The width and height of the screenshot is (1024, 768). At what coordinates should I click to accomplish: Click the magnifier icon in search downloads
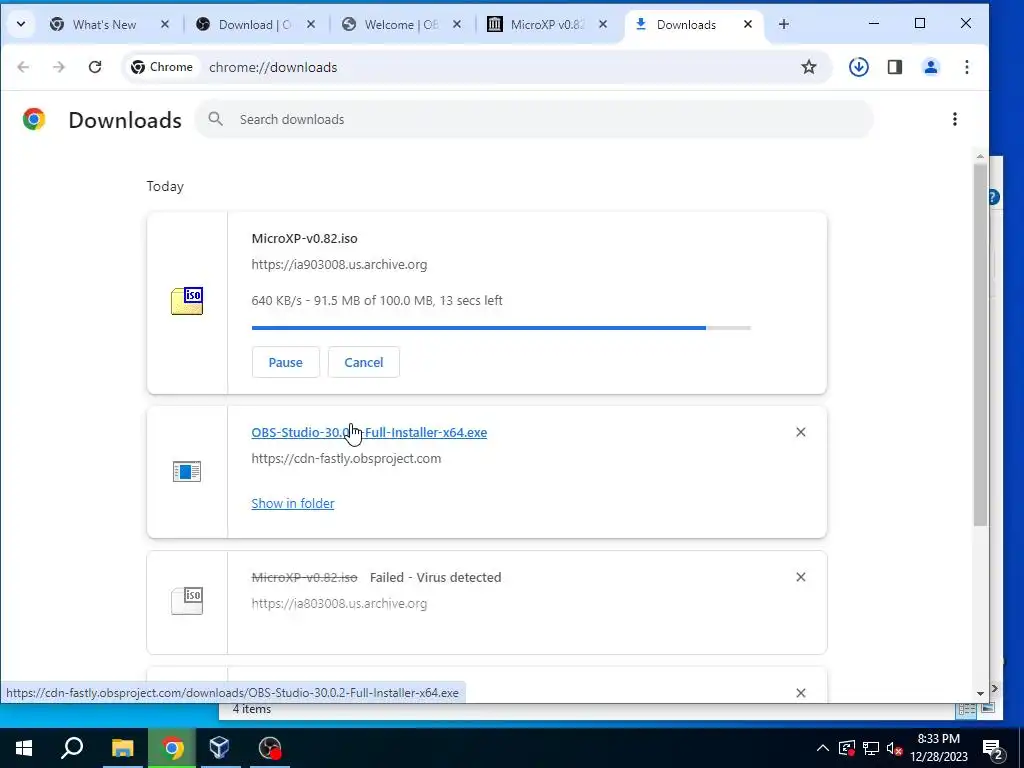(216, 119)
